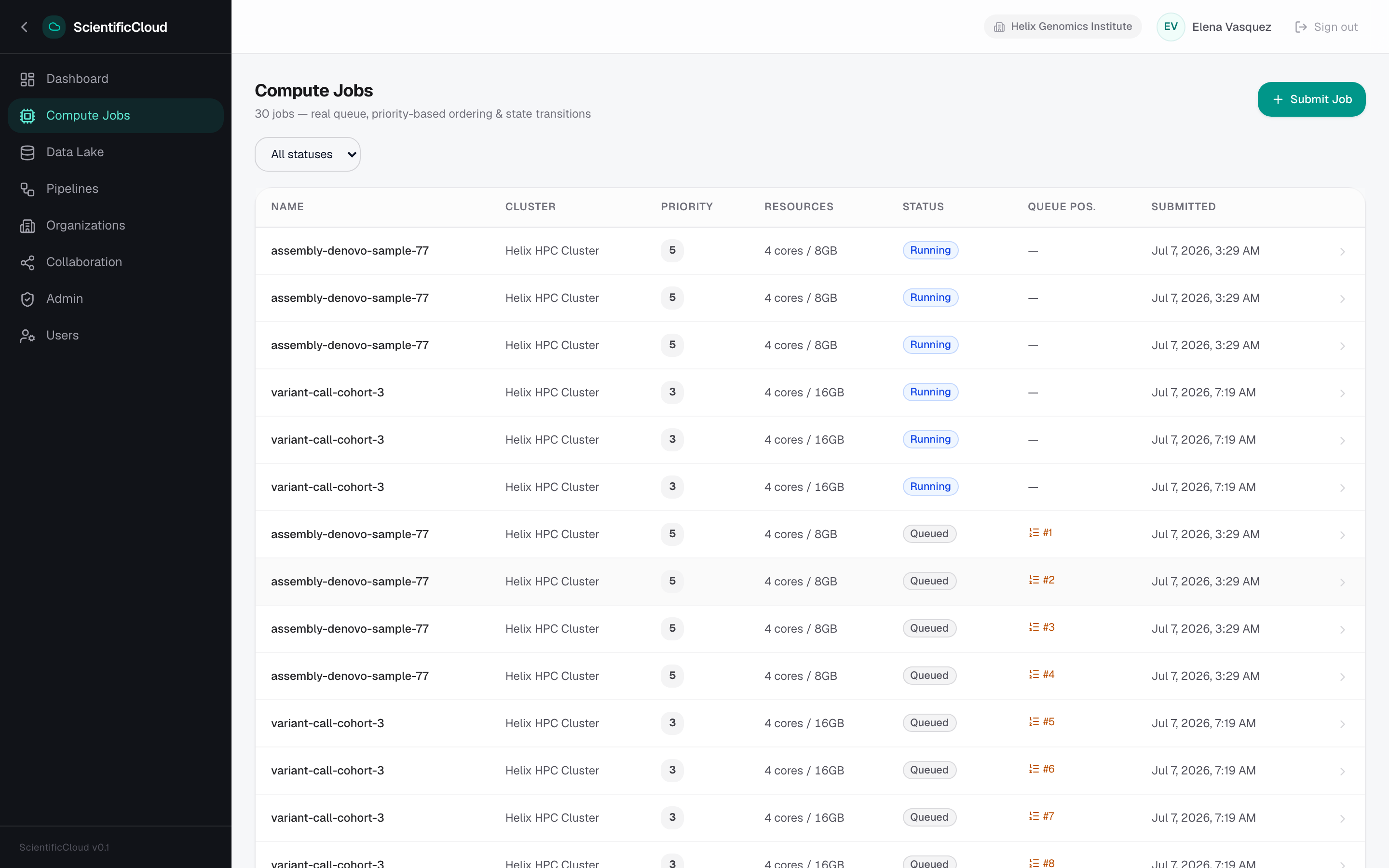Open queue position #3 job chevron
The height and width of the screenshot is (868, 1389).
(x=1342, y=630)
